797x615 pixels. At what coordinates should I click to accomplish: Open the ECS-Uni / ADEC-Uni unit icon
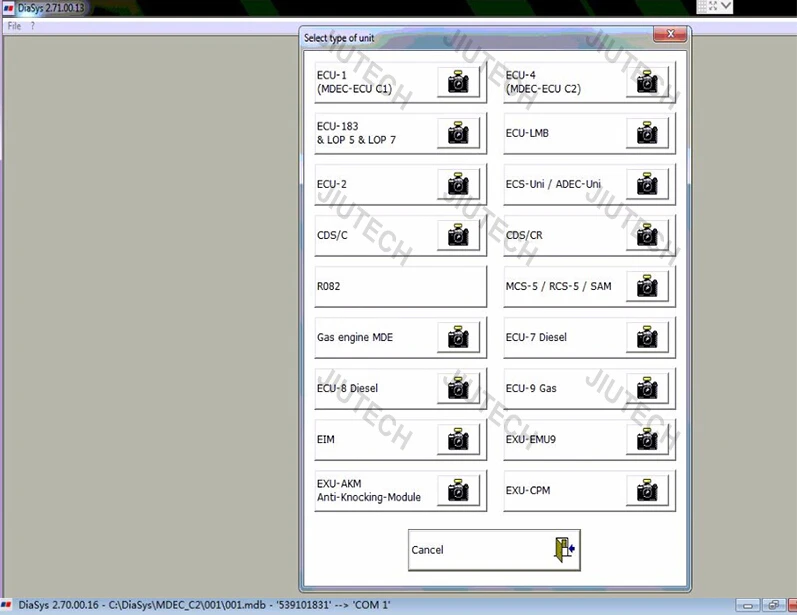click(647, 184)
